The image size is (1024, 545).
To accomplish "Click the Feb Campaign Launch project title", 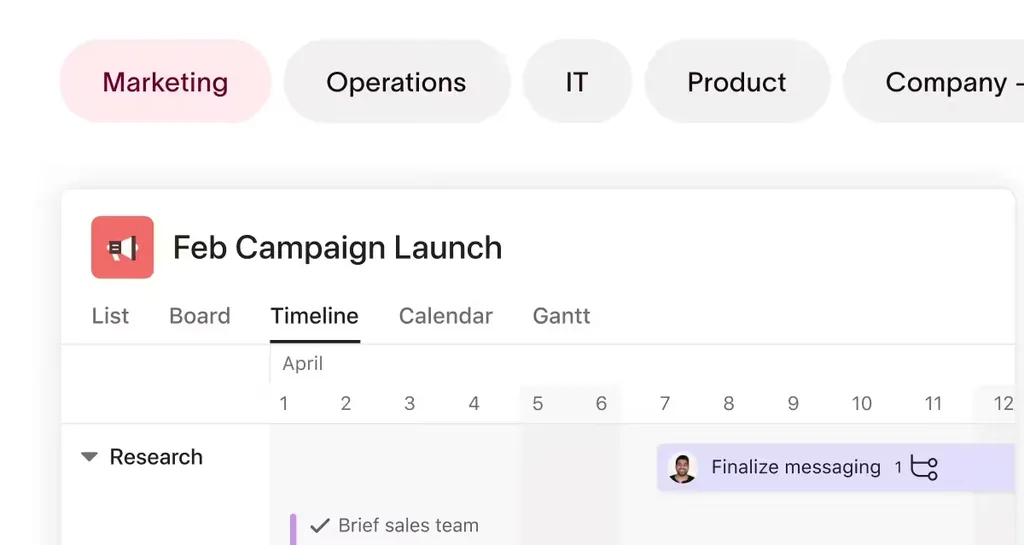I will pyautogui.click(x=338, y=247).
